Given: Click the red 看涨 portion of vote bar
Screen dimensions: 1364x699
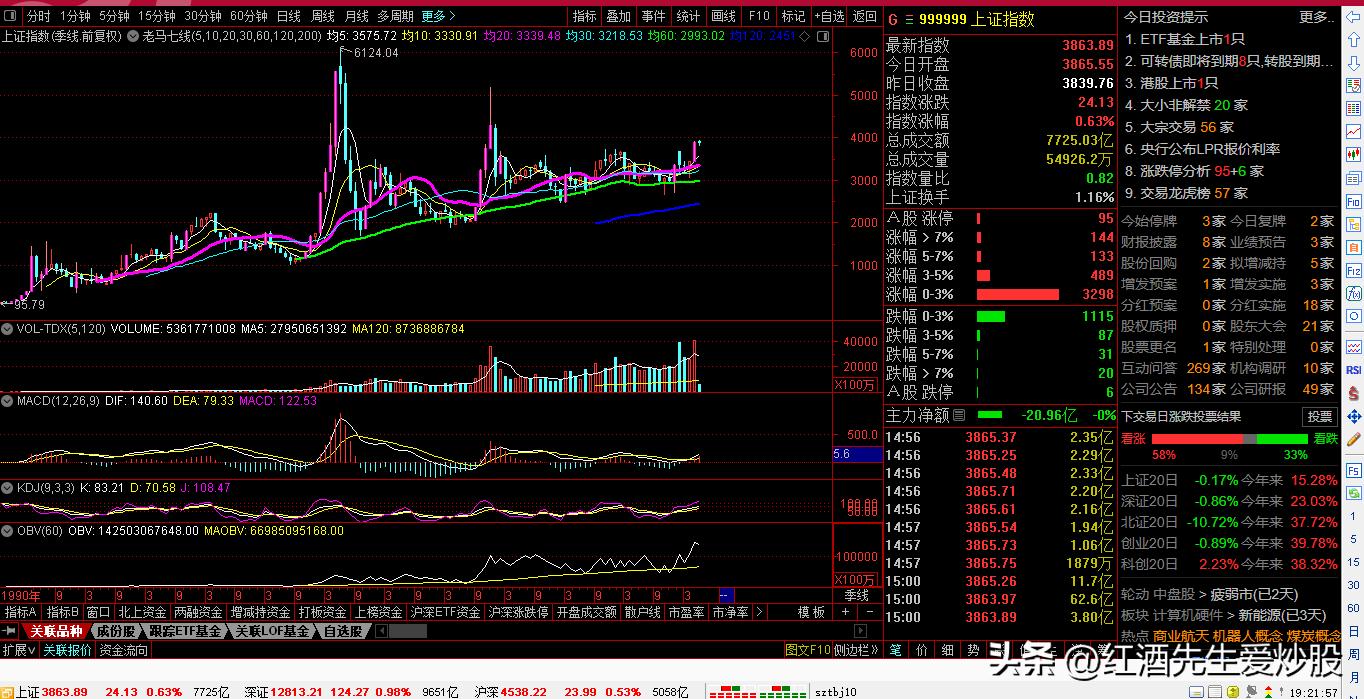Looking at the screenshot, I should (x=1181, y=439).
